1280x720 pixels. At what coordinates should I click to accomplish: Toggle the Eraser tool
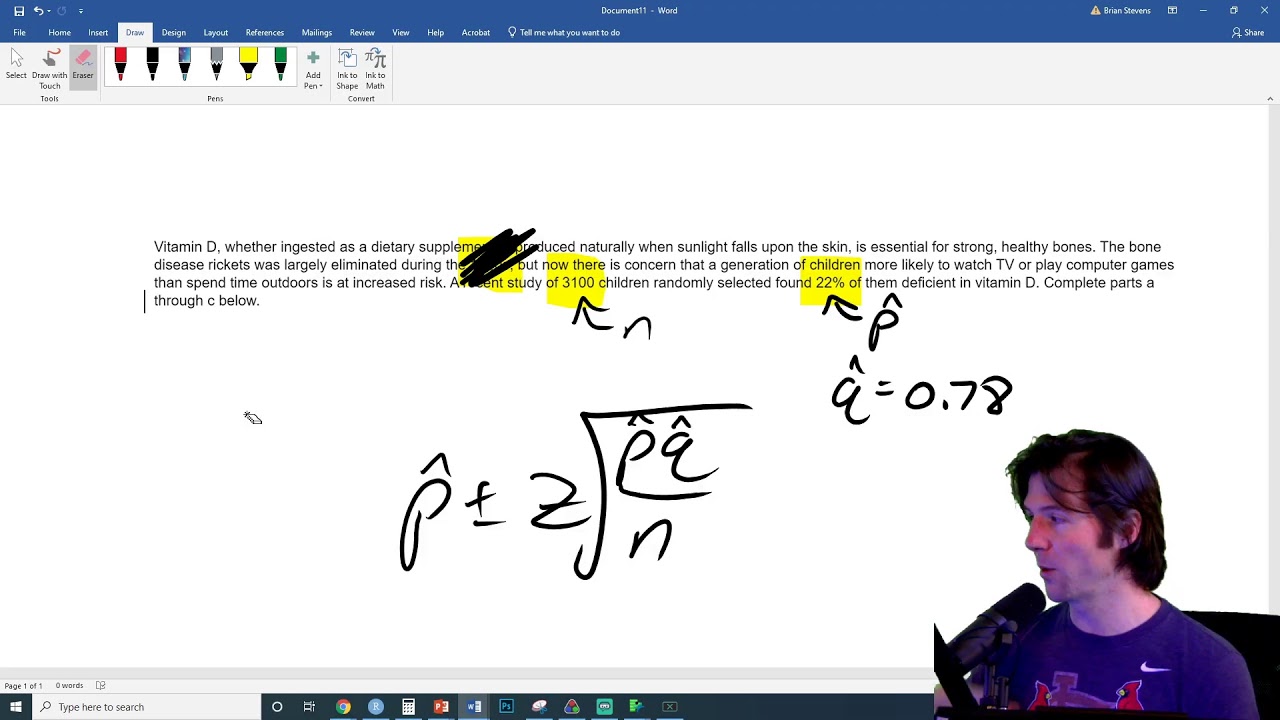[83, 67]
